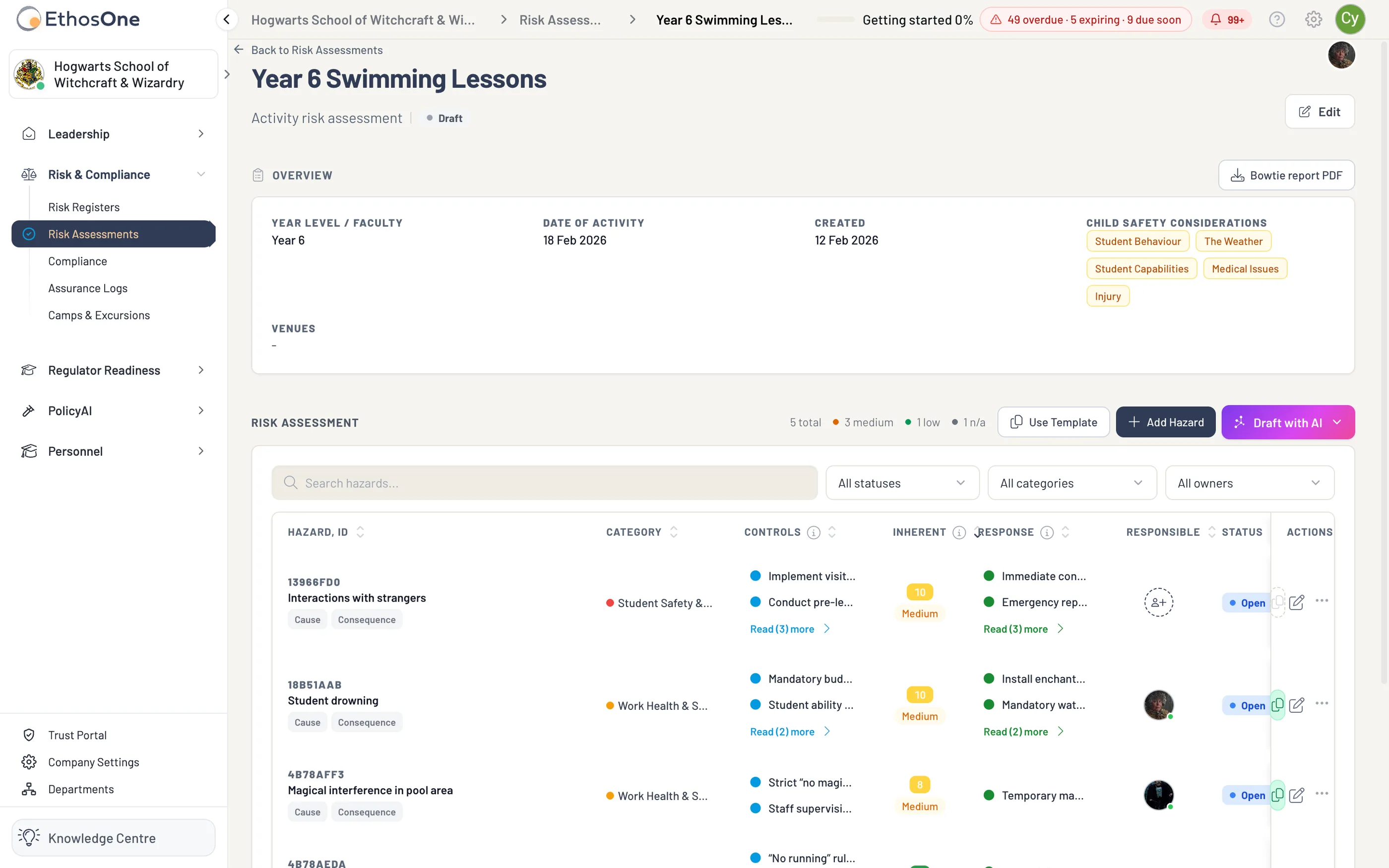Image resolution: width=1389 pixels, height=868 pixels.
Task: Click the Search hazards input field
Action: (544, 484)
